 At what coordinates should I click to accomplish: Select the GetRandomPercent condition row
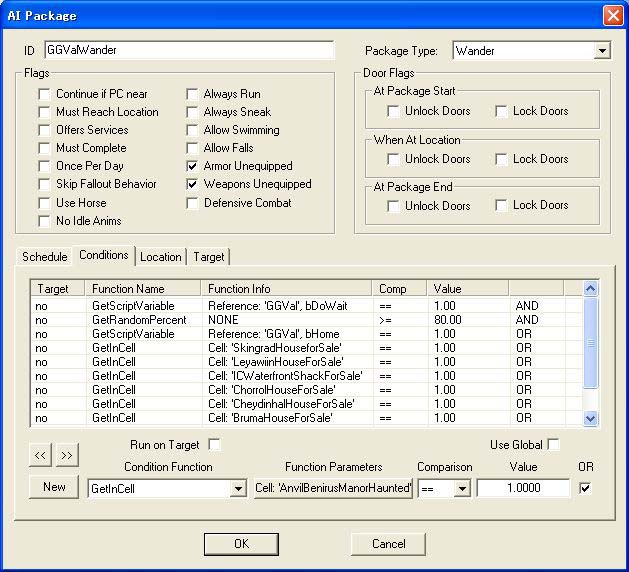coord(307,320)
